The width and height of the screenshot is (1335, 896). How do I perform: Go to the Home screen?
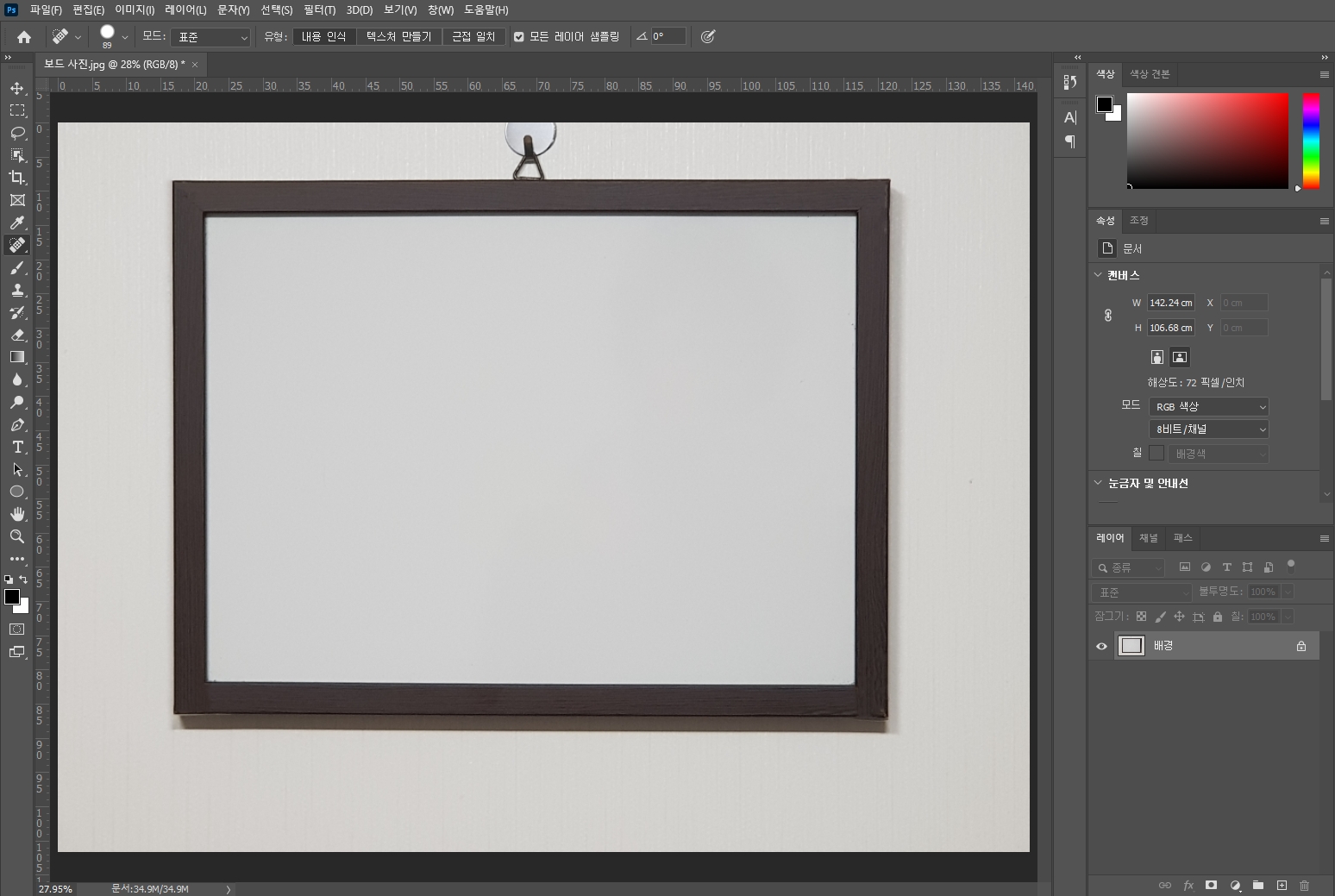point(24,37)
